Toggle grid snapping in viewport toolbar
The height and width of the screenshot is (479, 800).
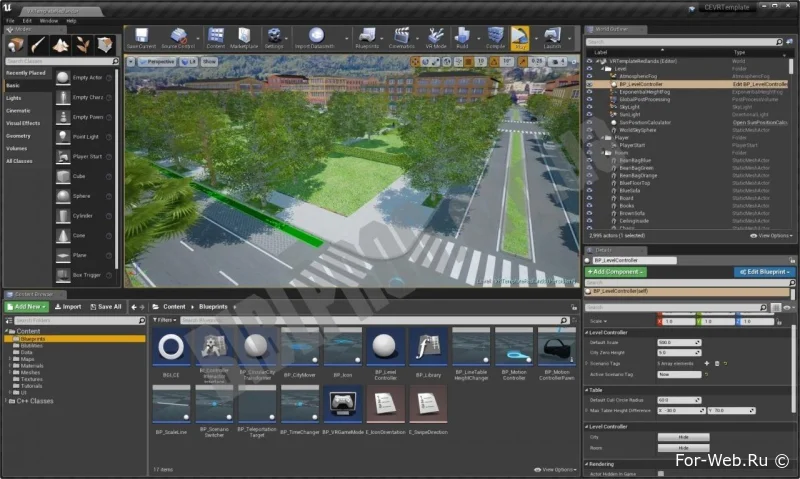468,62
